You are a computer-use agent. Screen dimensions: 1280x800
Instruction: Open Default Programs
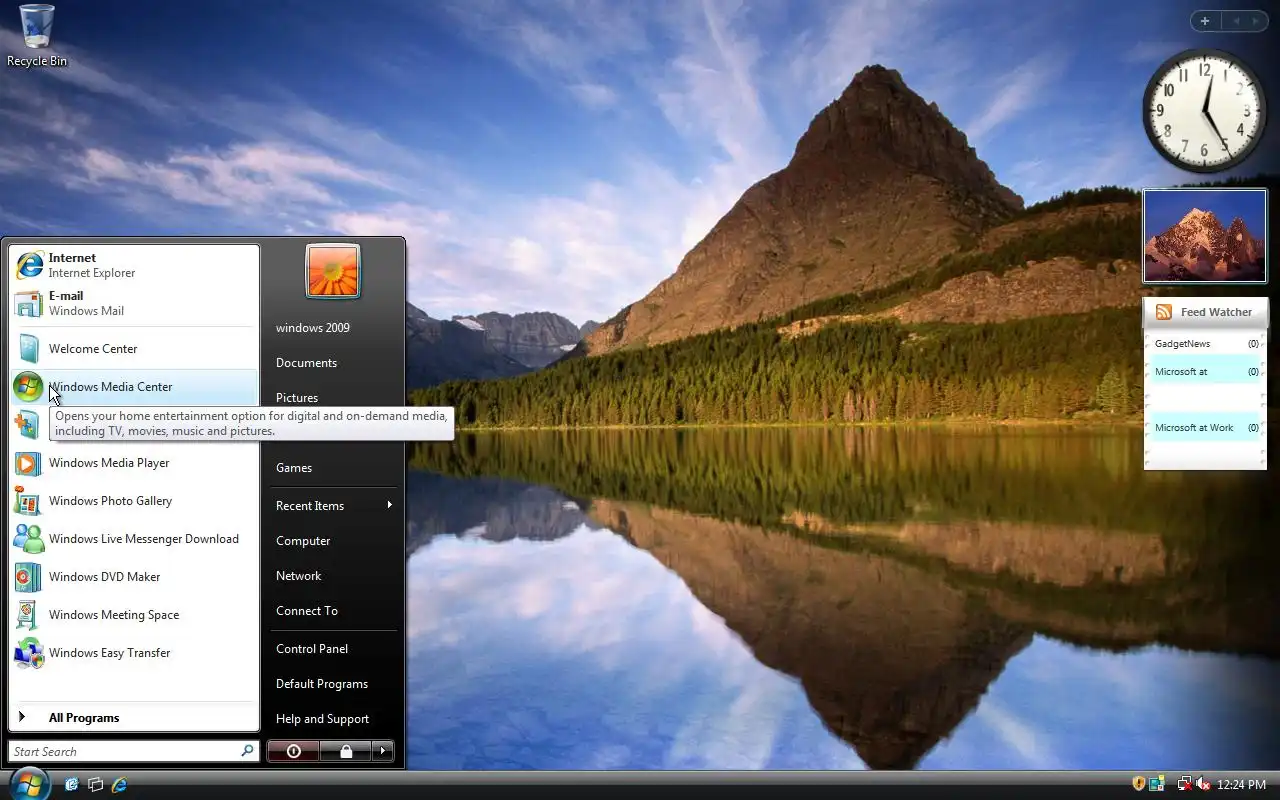(333, 684)
